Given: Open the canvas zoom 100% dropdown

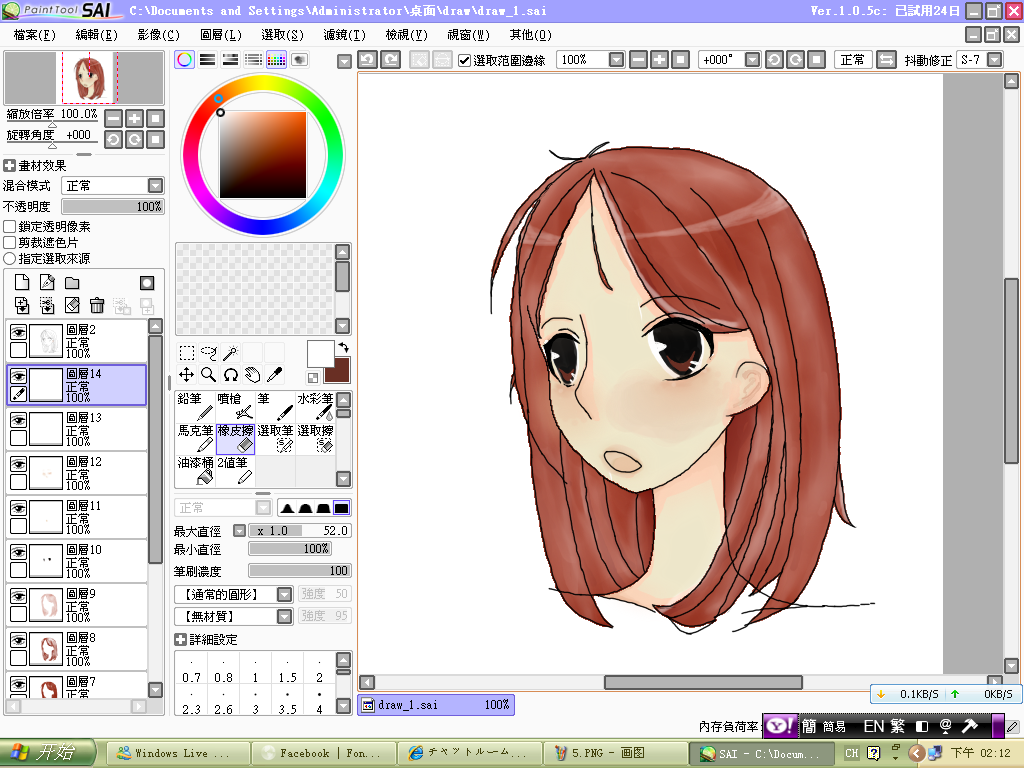Looking at the screenshot, I should point(616,60).
